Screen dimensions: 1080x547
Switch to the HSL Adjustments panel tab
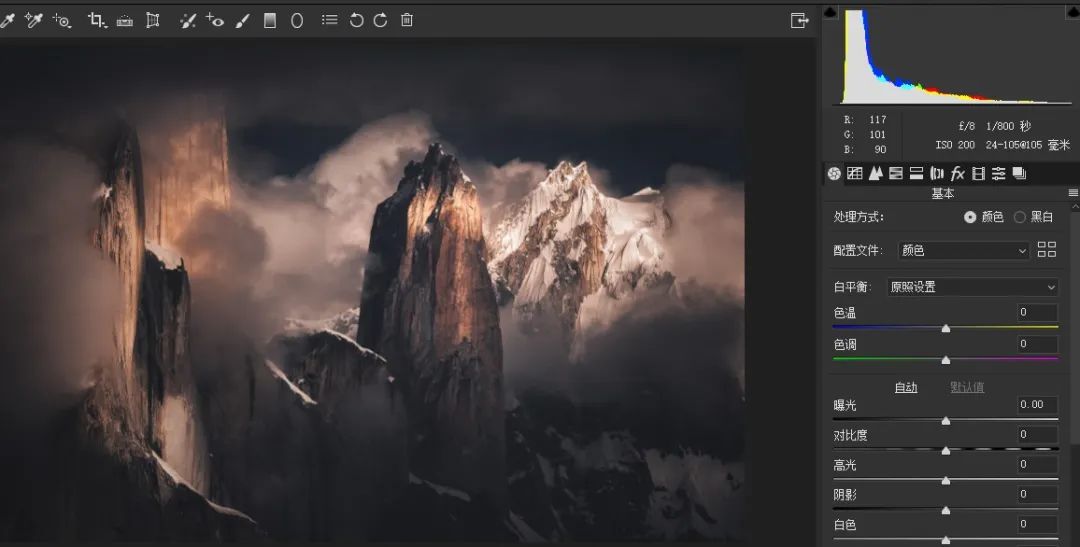click(896, 174)
